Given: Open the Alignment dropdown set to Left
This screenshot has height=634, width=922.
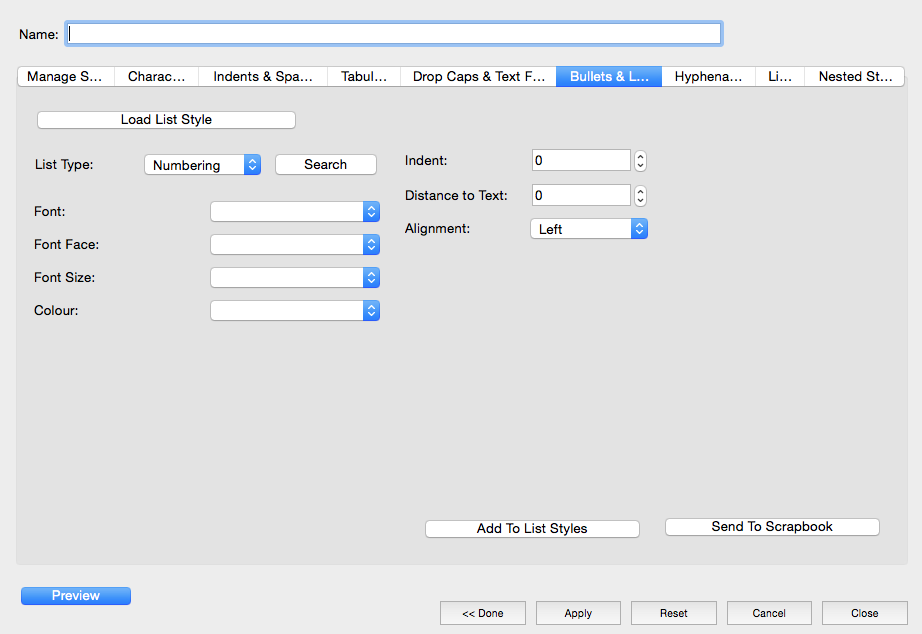Looking at the screenshot, I should [x=588, y=229].
